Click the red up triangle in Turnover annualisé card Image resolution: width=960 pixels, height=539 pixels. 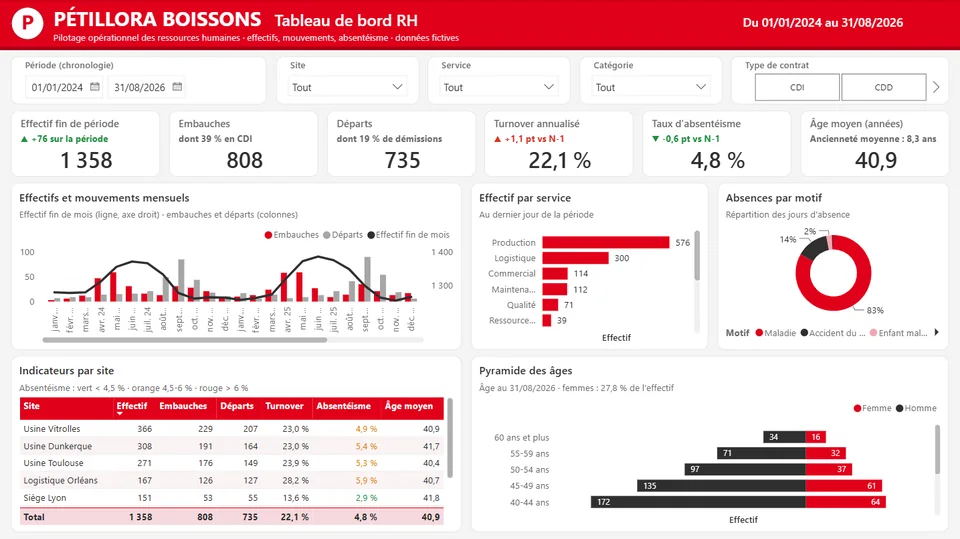[x=498, y=139]
